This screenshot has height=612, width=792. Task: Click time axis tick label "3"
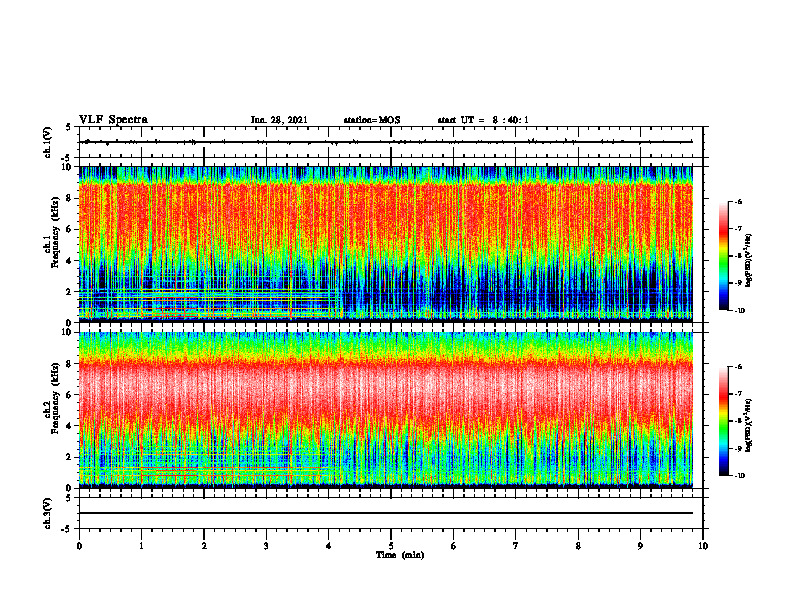266,546
